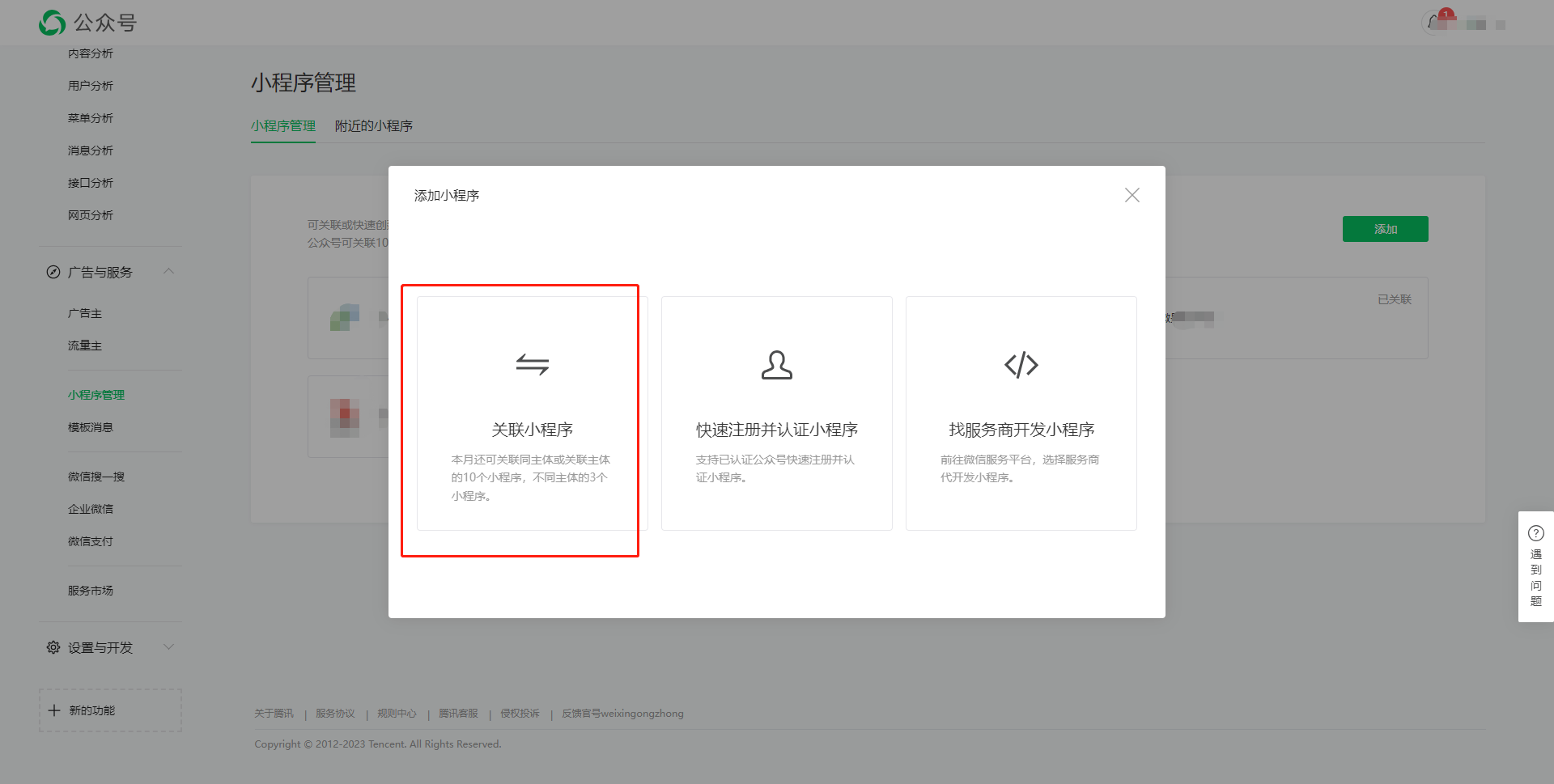The image size is (1554, 784).
Task: Click the user icon for 快速注册并认证小程序
Action: (x=776, y=365)
